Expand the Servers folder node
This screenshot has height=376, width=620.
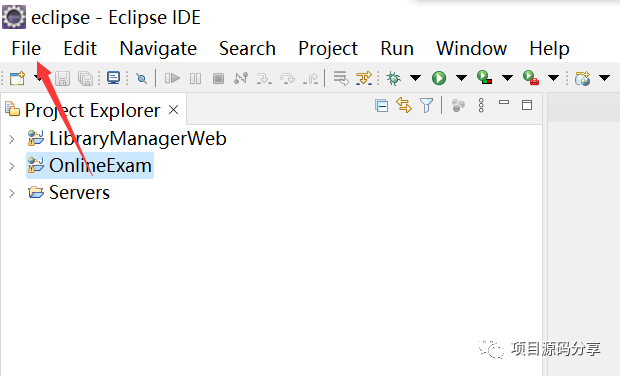[12, 193]
